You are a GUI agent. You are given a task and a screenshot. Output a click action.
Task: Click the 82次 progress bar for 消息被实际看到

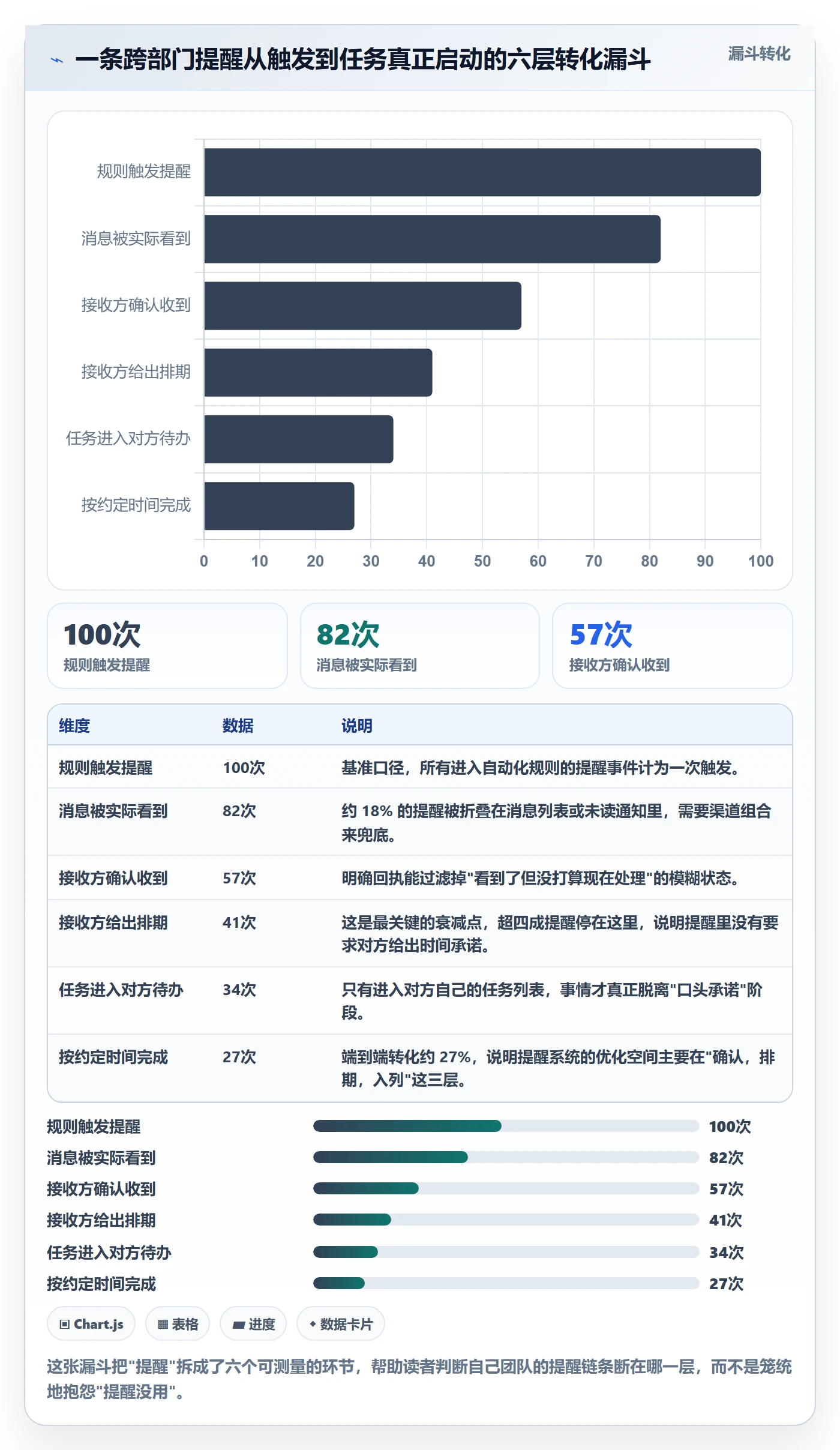506,1157
